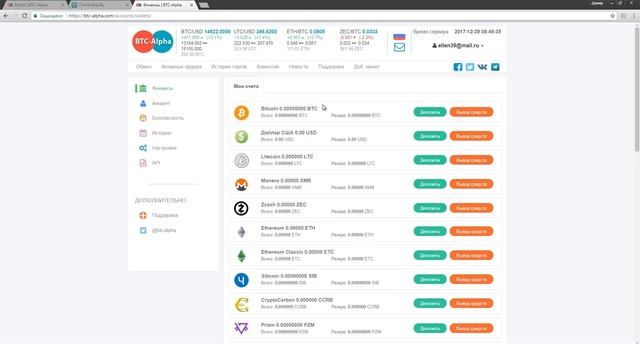Click the orange withdraw button for Ethereum Classic
Image resolution: width=640 pixels, height=360 pixels.
(x=471, y=256)
